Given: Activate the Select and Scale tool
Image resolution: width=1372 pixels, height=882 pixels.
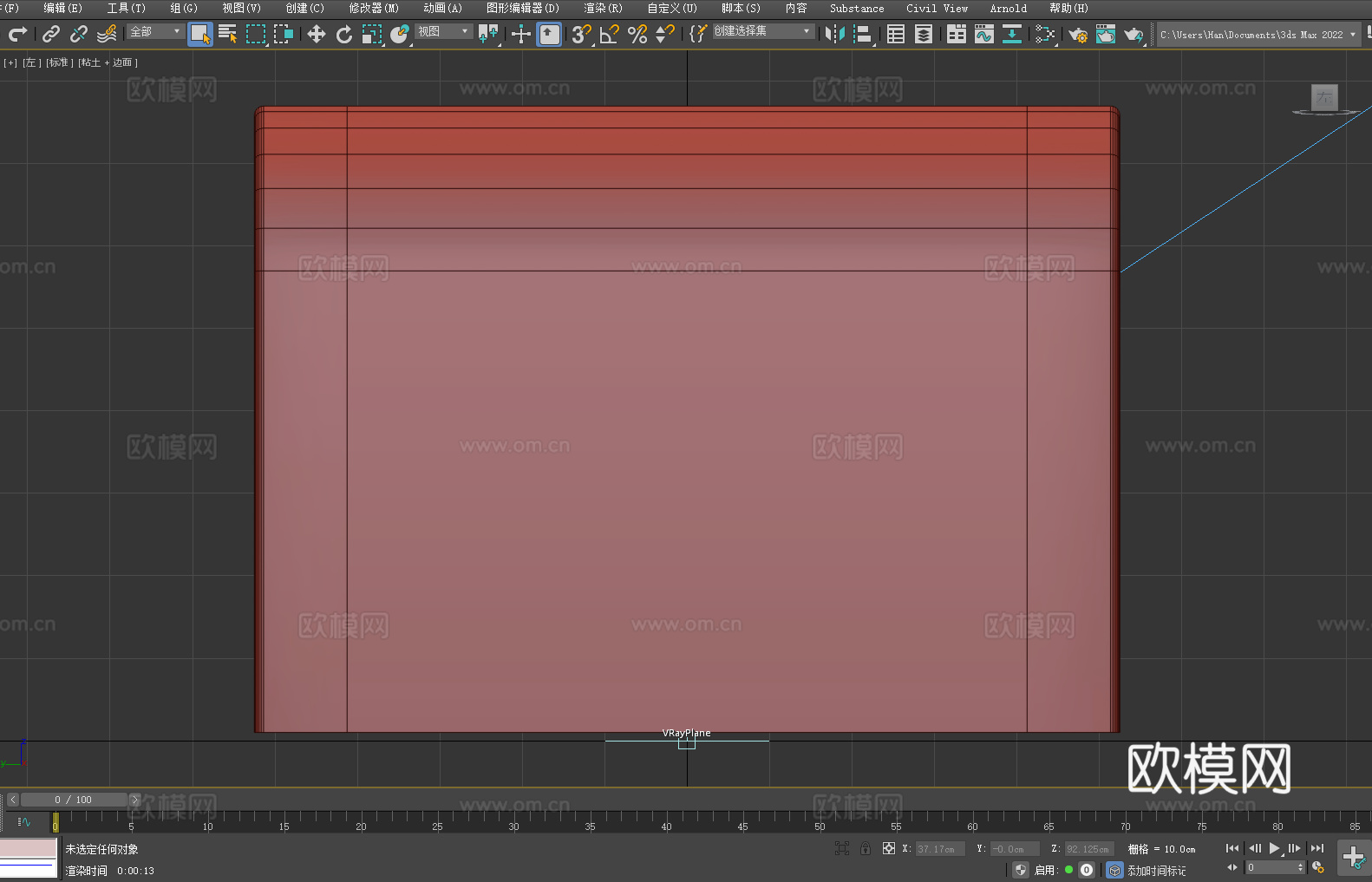Looking at the screenshot, I should coord(372,34).
